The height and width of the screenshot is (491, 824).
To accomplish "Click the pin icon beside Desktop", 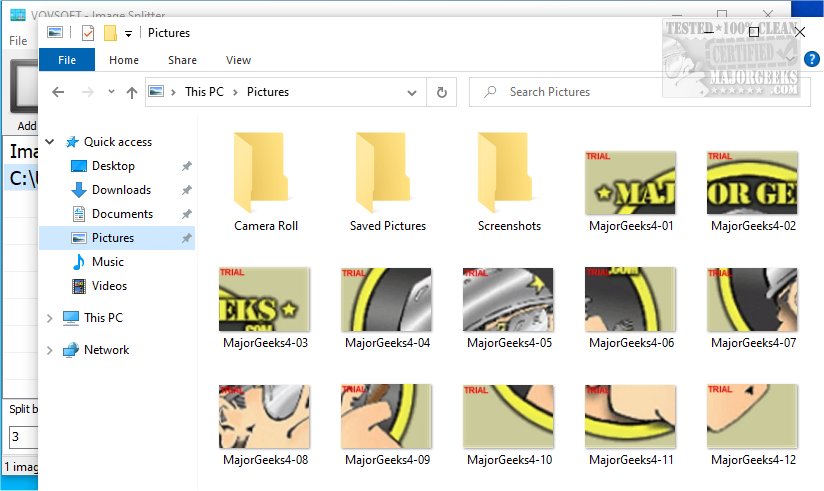I will tap(187, 166).
